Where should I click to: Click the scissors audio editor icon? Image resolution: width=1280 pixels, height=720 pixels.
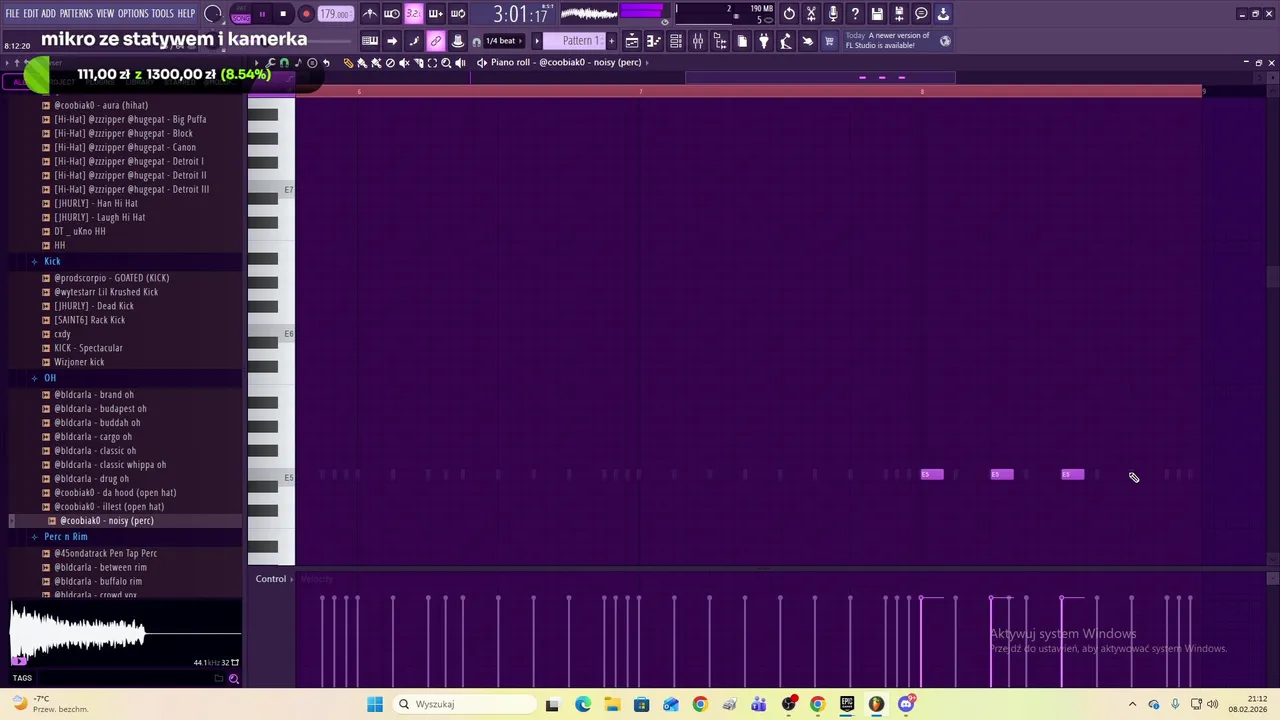click(x=811, y=14)
